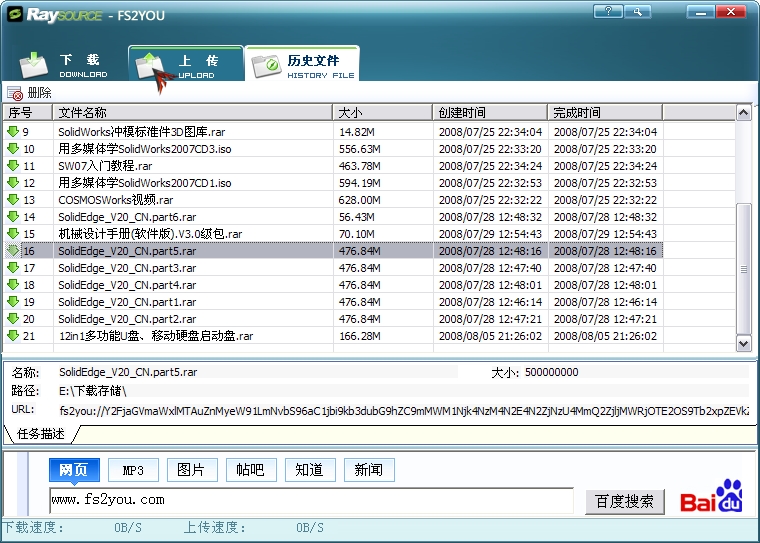The image size is (760, 543).
Task: Click the Baidu search input field
Action: pyautogui.click(x=311, y=500)
